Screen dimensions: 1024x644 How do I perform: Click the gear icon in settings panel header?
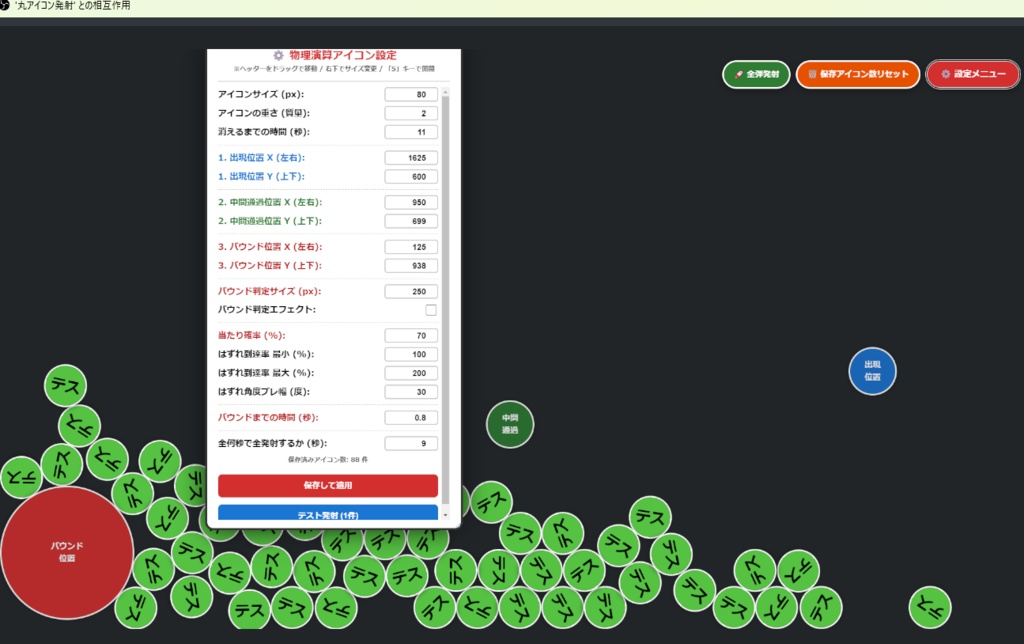278,56
